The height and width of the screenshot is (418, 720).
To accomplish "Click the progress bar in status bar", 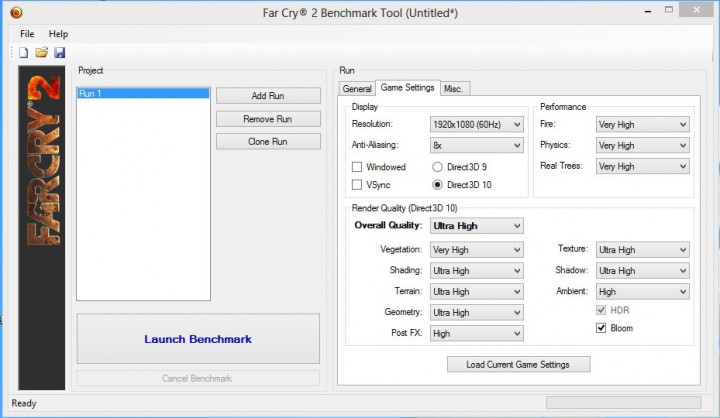I will point(624,403).
